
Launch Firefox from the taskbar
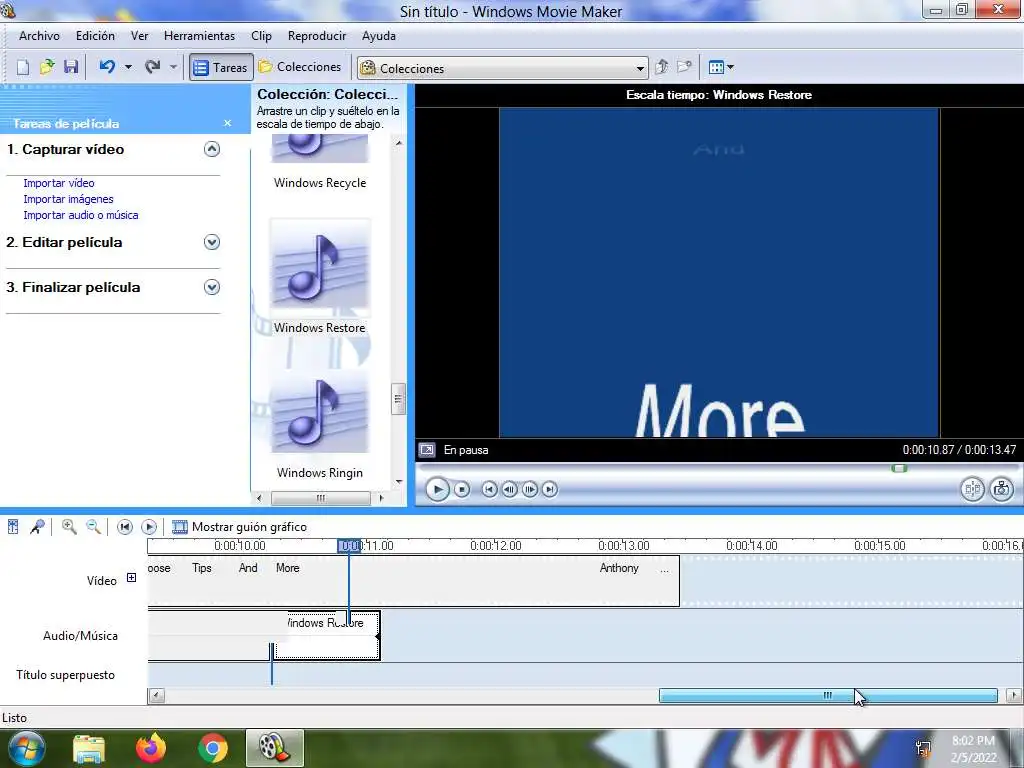click(x=151, y=748)
